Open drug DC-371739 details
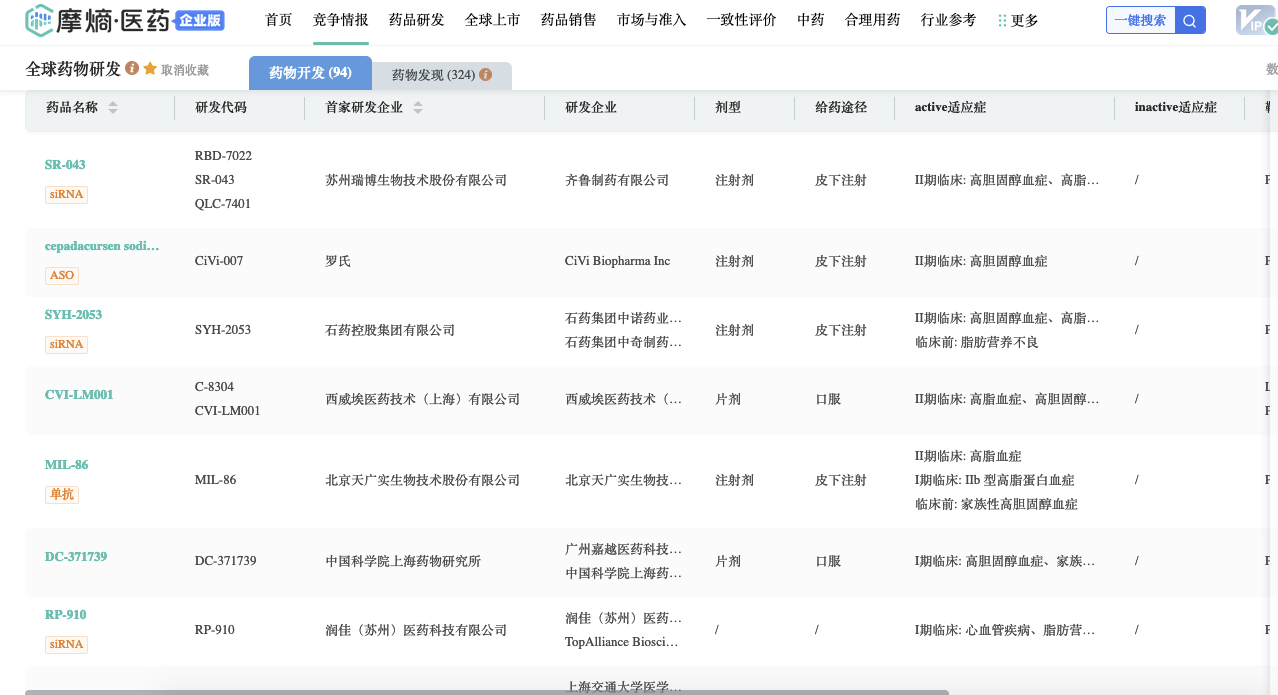The height and width of the screenshot is (695, 1278). (76, 557)
